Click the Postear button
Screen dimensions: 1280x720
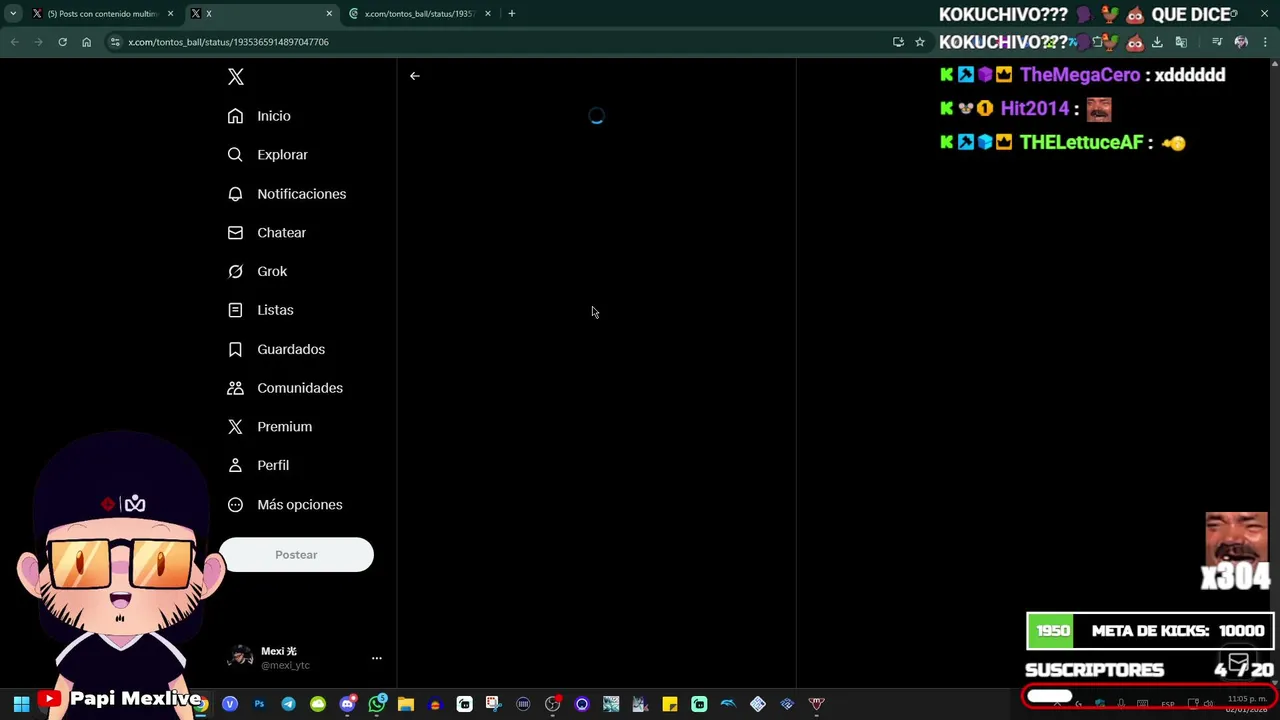[x=296, y=555]
